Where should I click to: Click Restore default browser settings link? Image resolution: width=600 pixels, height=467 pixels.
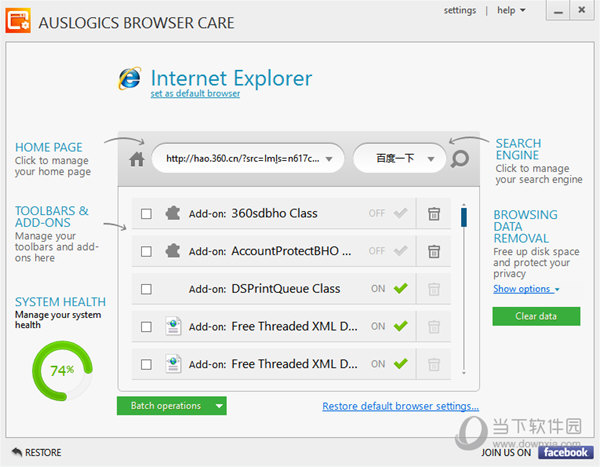click(x=400, y=406)
